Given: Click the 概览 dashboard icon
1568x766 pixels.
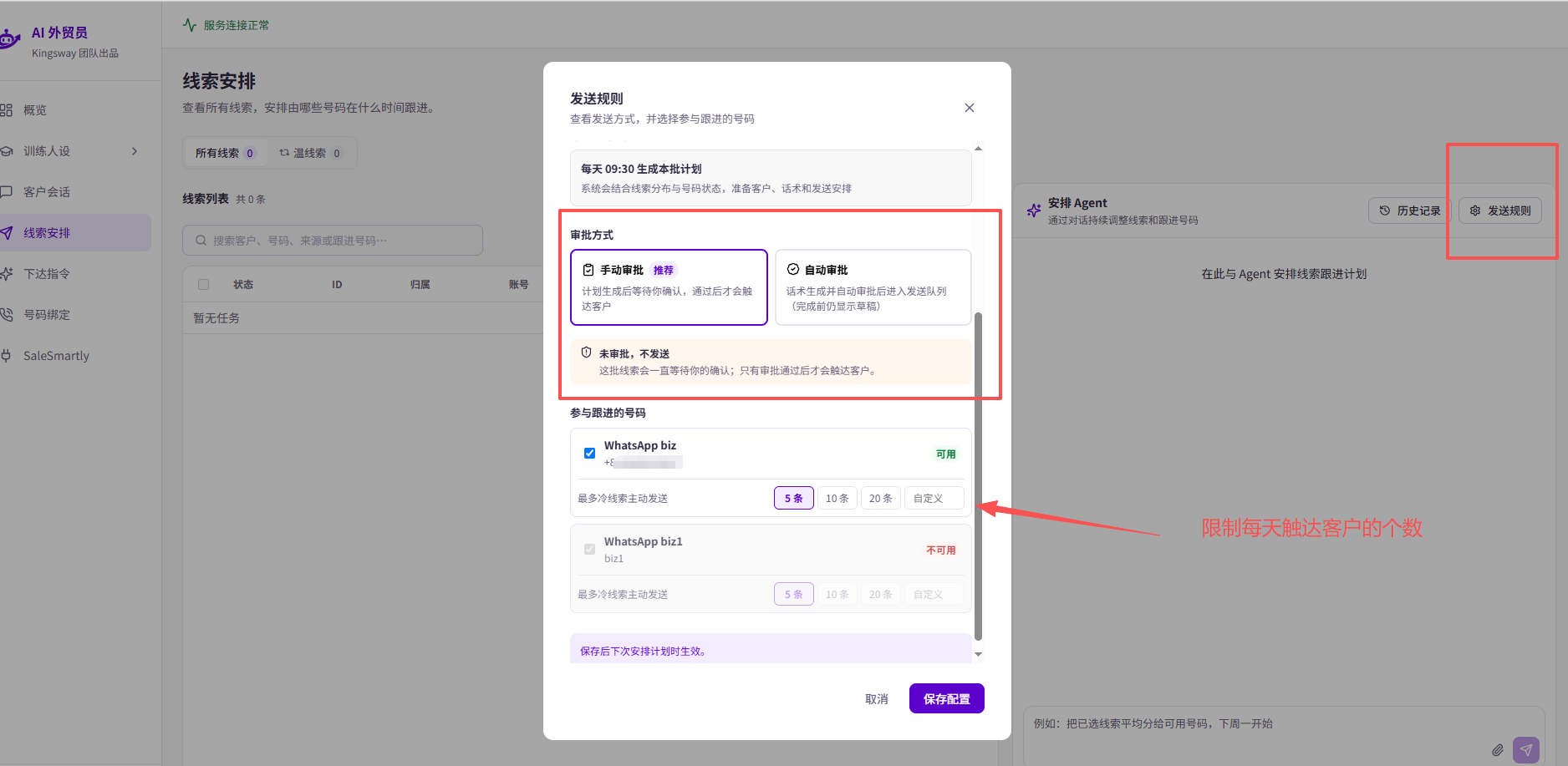Looking at the screenshot, I should coord(6,110).
